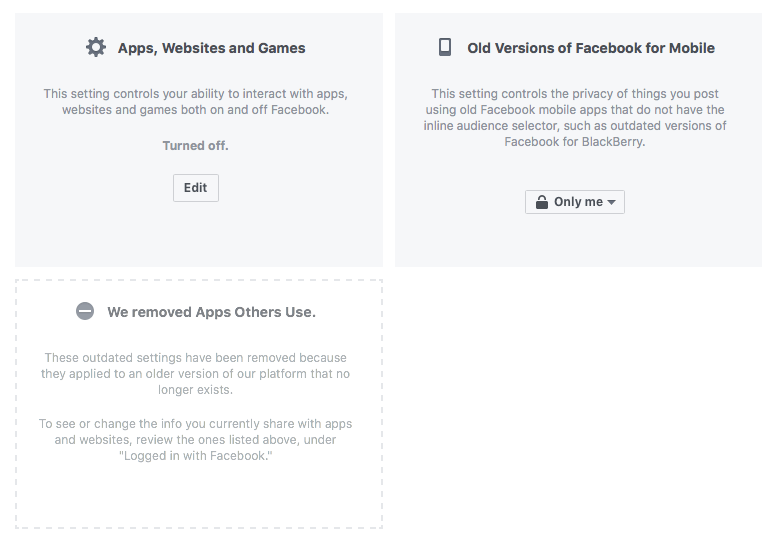Click the mobile phone icon

tap(445, 47)
